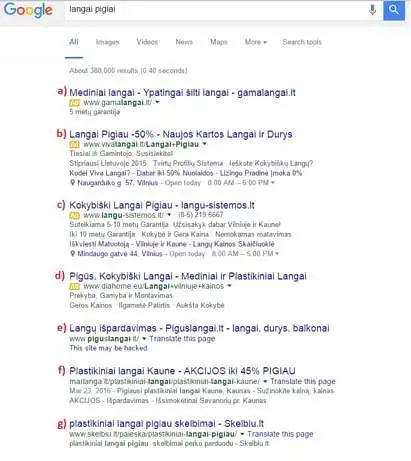Open 'Langai Pigiau -50%' ad result
Screen dimensions: 411x461
click(181, 134)
